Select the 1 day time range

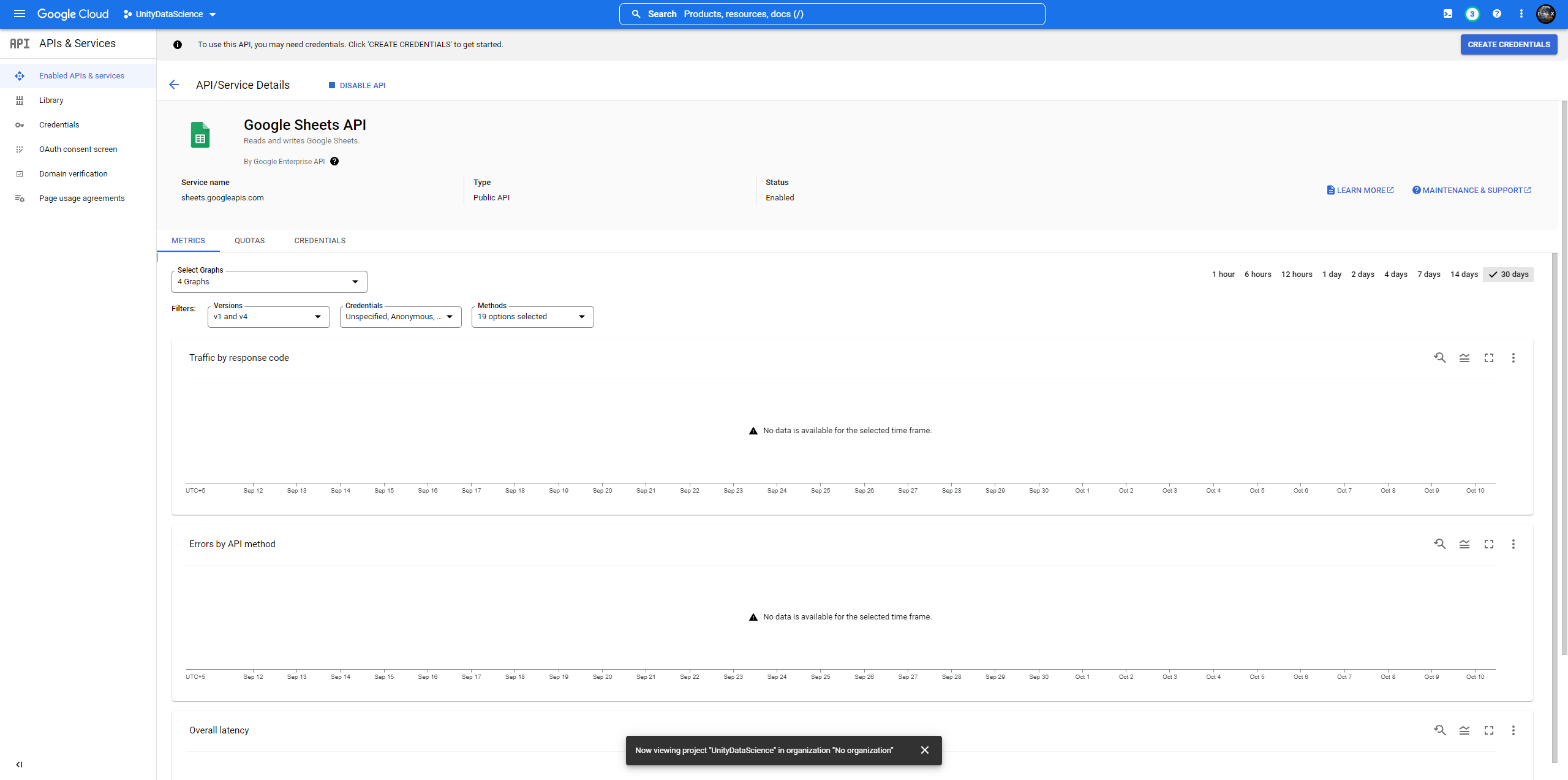tap(1332, 275)
